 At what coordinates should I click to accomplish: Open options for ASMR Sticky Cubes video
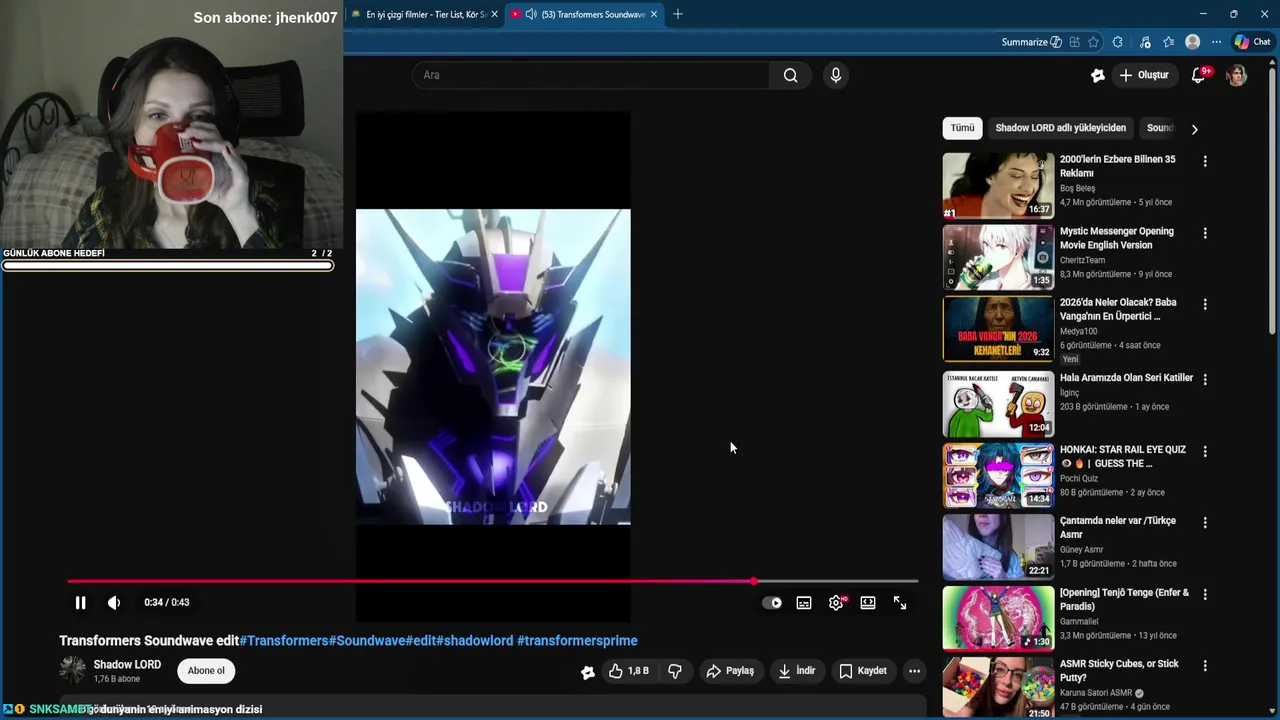(1205, 665)
